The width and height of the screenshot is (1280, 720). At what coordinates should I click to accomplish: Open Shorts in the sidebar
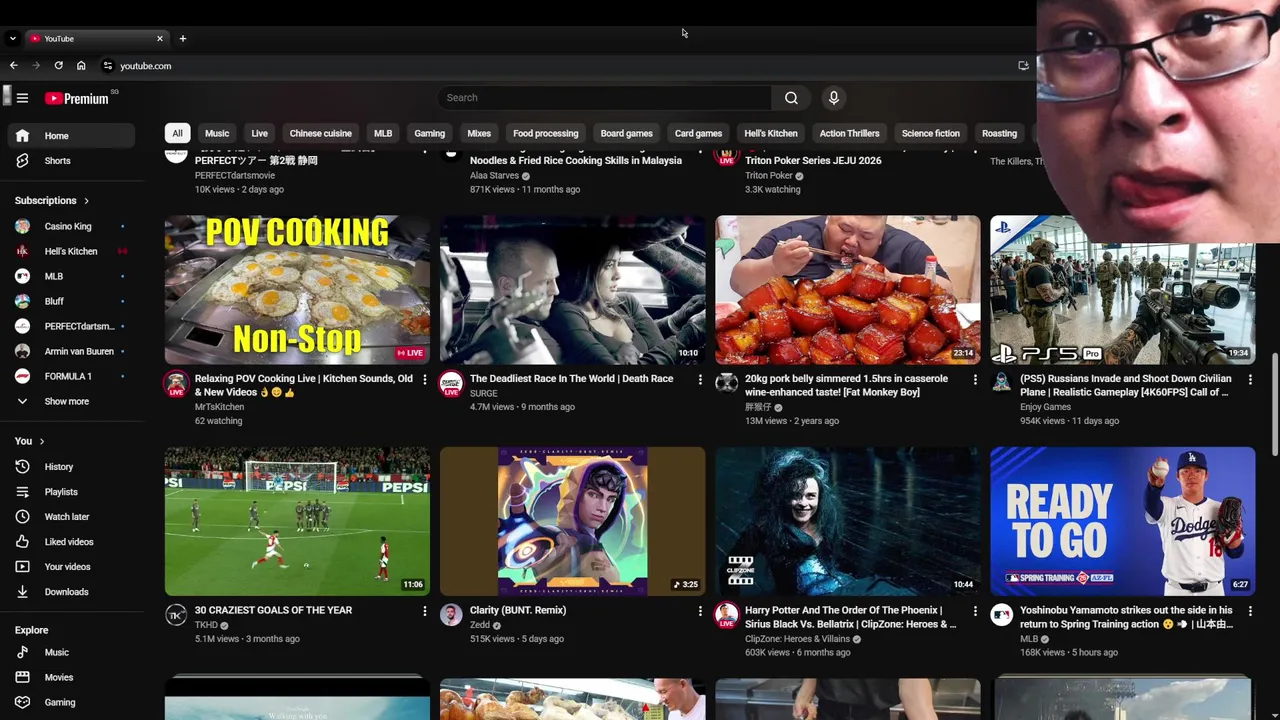pyautogui.click(x=71, y=161)
